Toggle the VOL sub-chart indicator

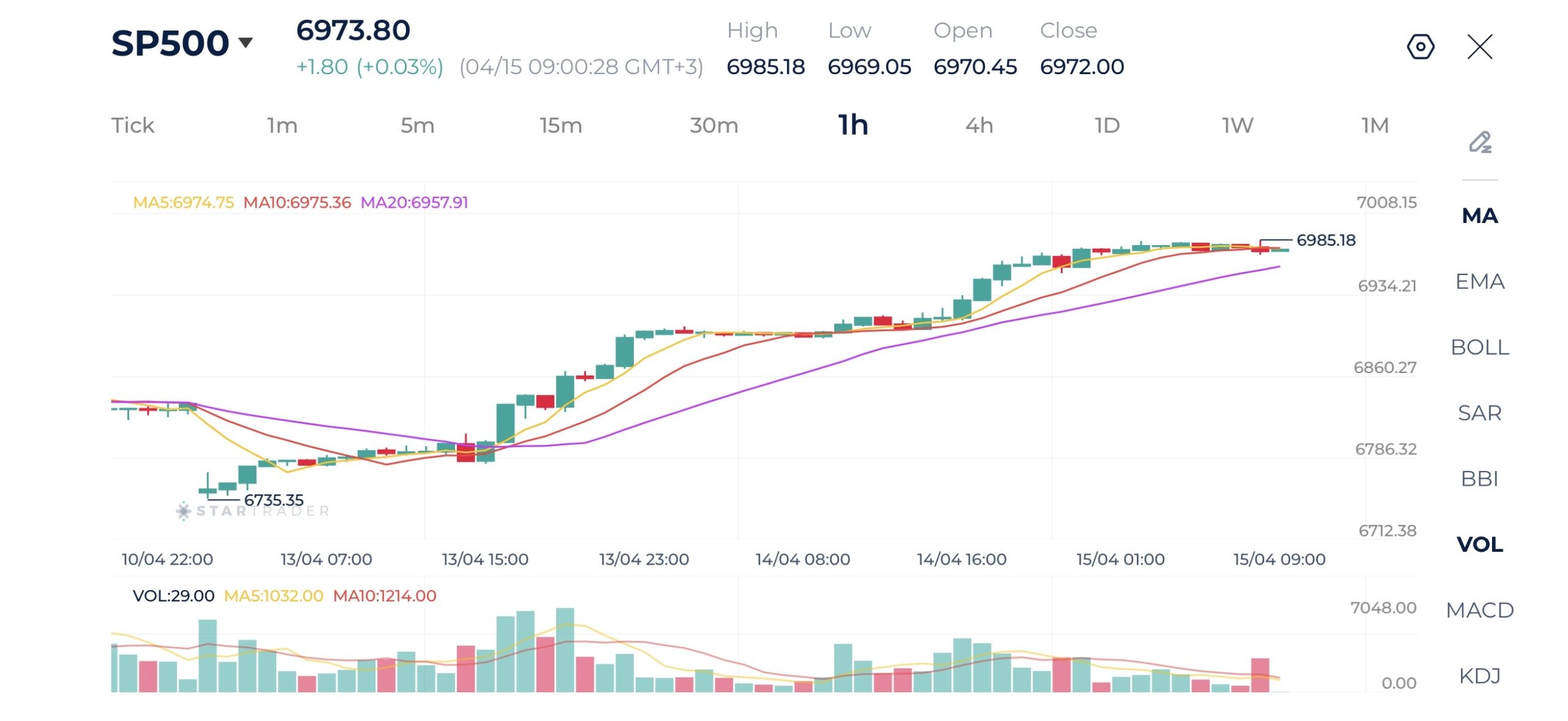point(1480,544)
